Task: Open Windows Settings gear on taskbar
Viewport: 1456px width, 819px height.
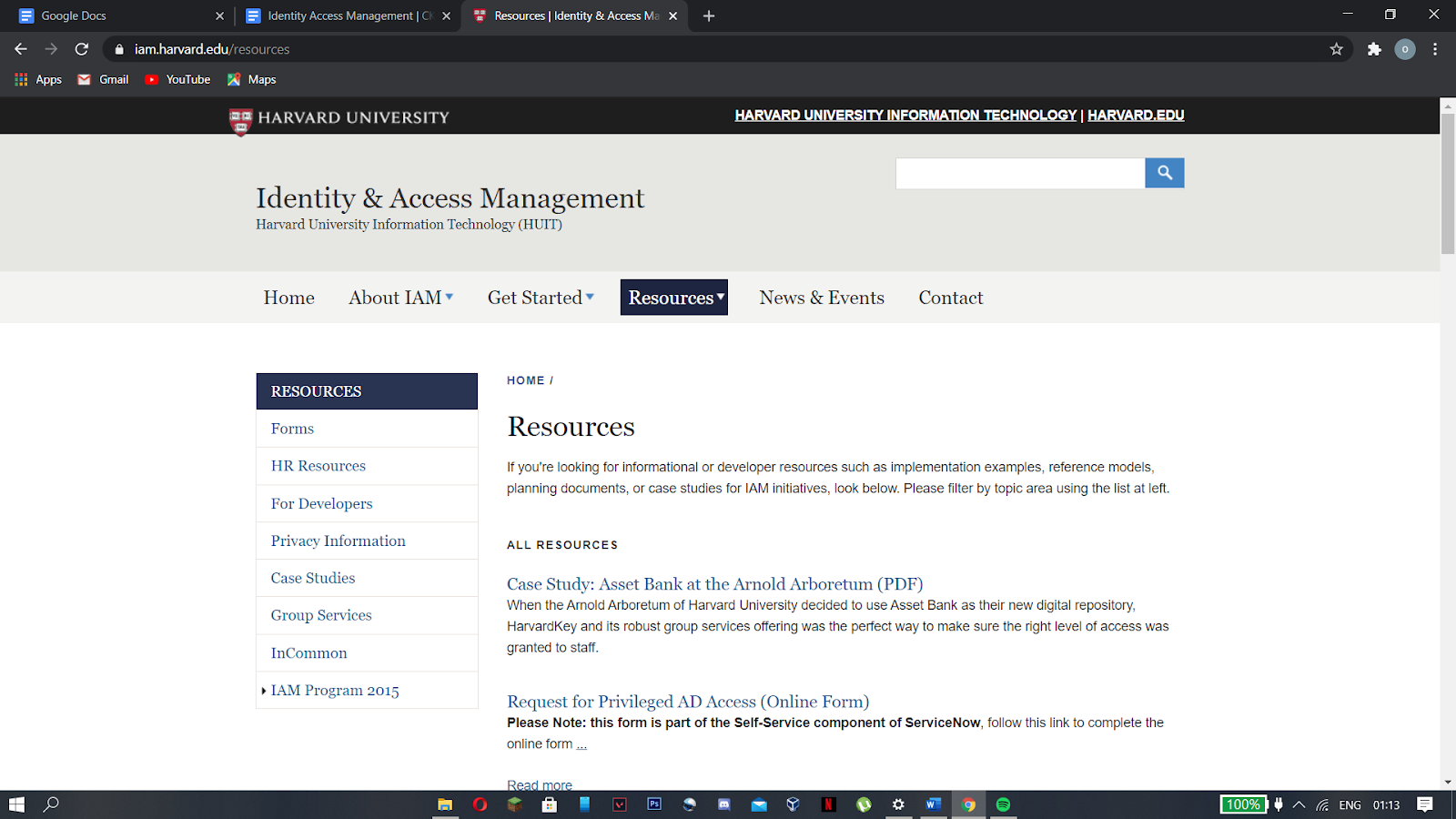Action: click(x=898, y=804)
